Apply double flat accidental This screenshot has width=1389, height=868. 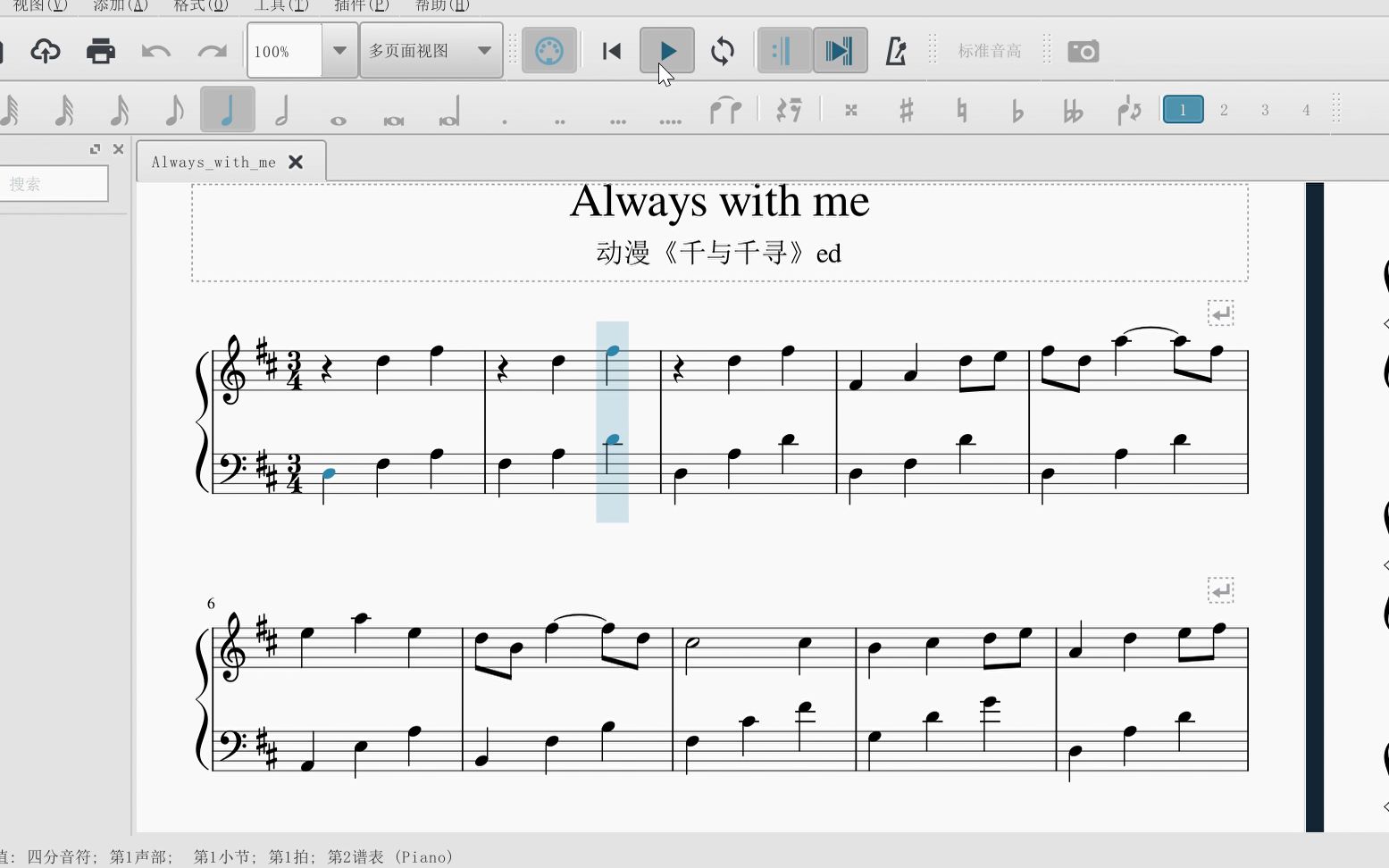pyautogui.click(x=1073, y=110)
